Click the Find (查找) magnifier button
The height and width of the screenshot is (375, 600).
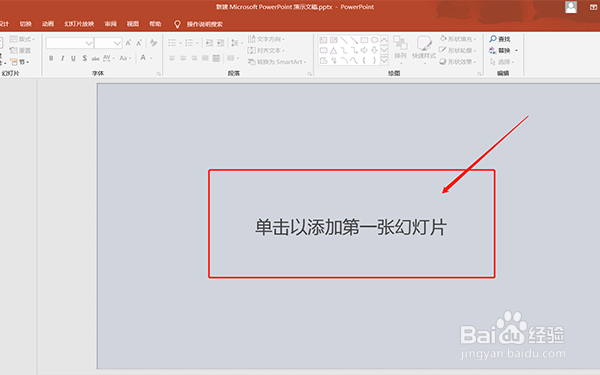500,39
